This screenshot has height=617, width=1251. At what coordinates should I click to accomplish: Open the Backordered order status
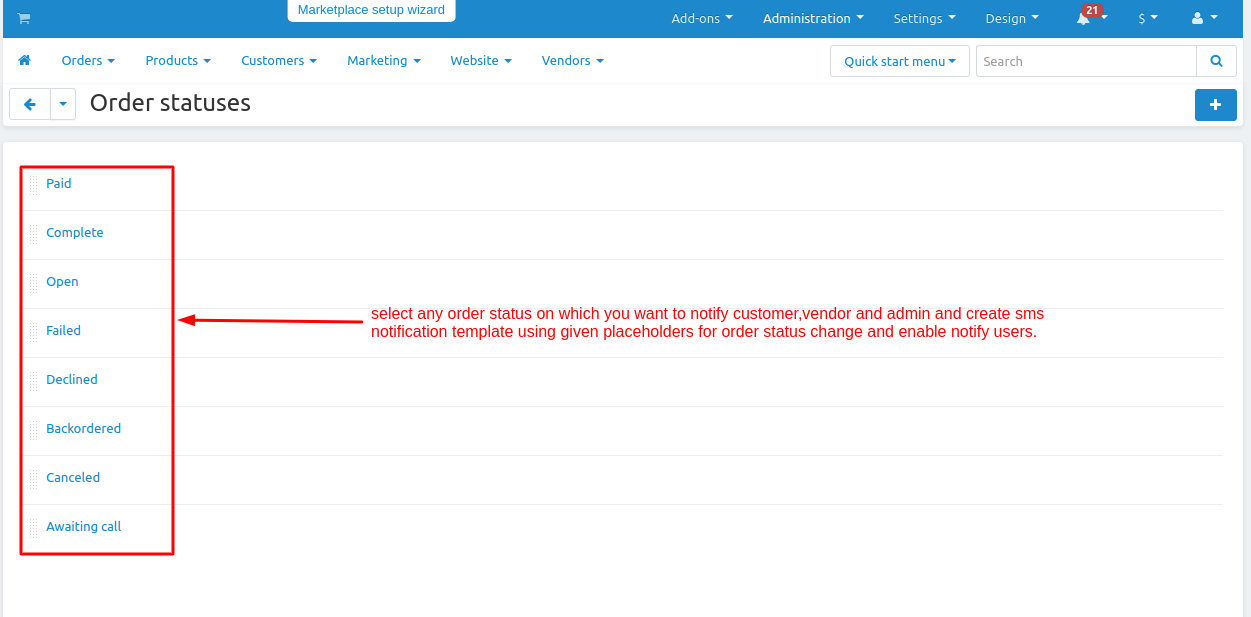click(83, 429)
